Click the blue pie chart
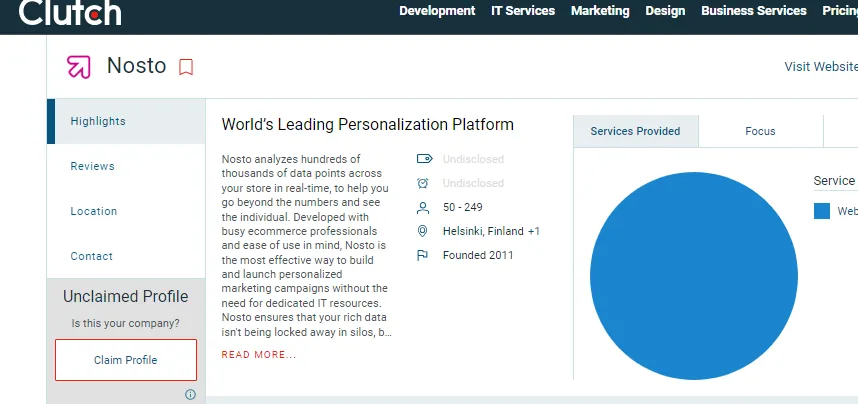The image size is (858, 404). 694,276
